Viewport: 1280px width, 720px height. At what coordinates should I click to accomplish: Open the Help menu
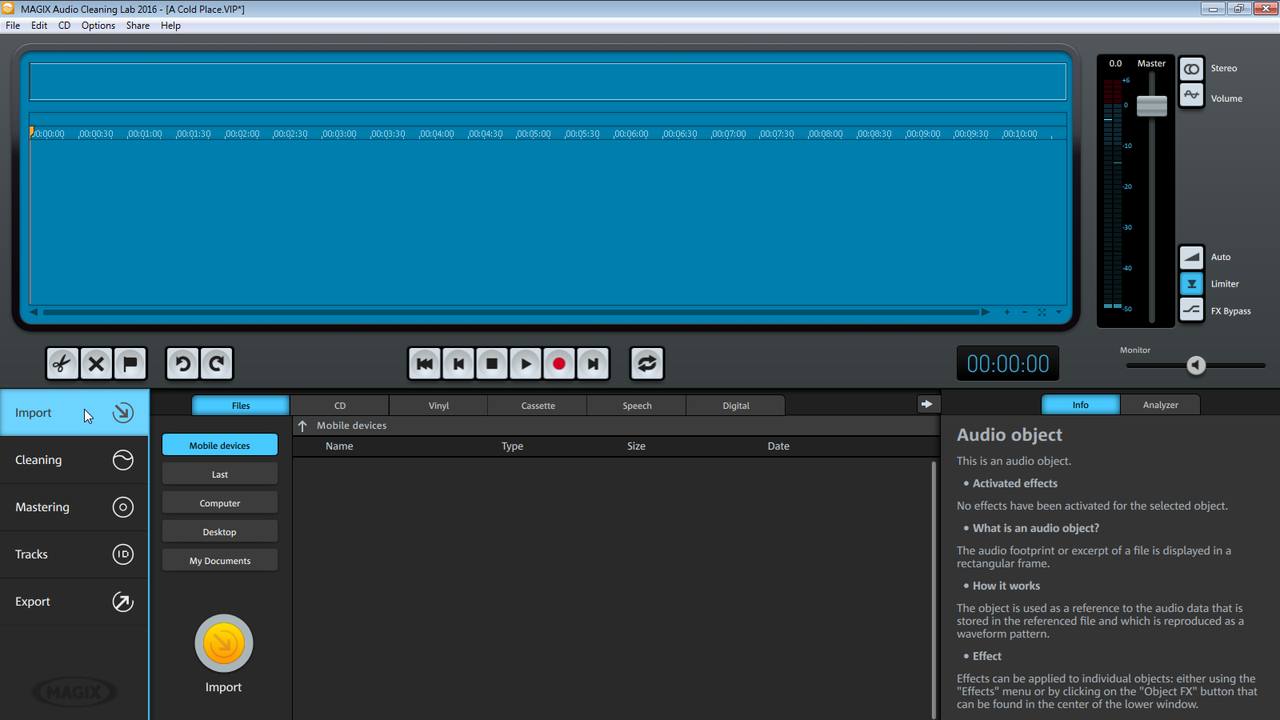171,25
